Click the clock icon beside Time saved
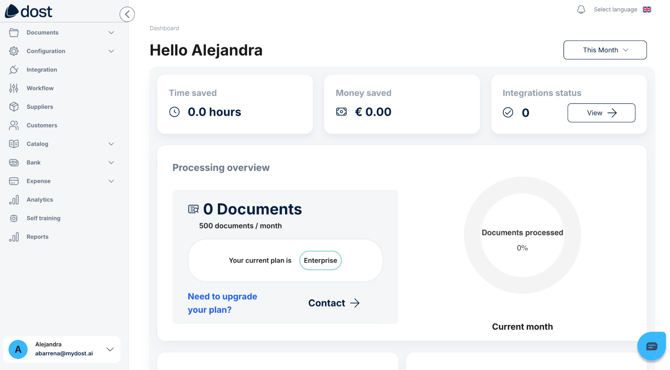 [174, 112]
